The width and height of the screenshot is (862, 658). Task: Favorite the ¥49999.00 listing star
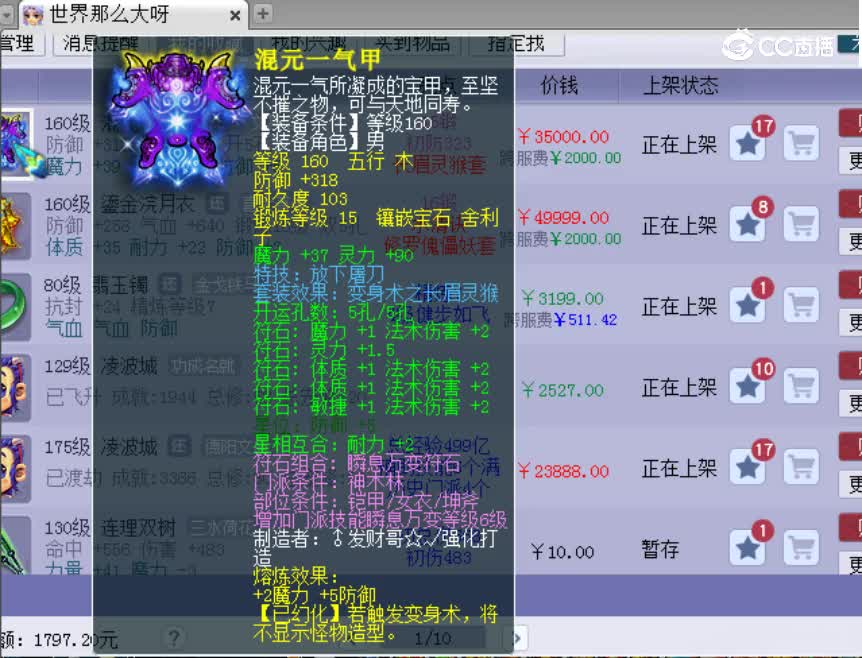(x=748, y=224)
